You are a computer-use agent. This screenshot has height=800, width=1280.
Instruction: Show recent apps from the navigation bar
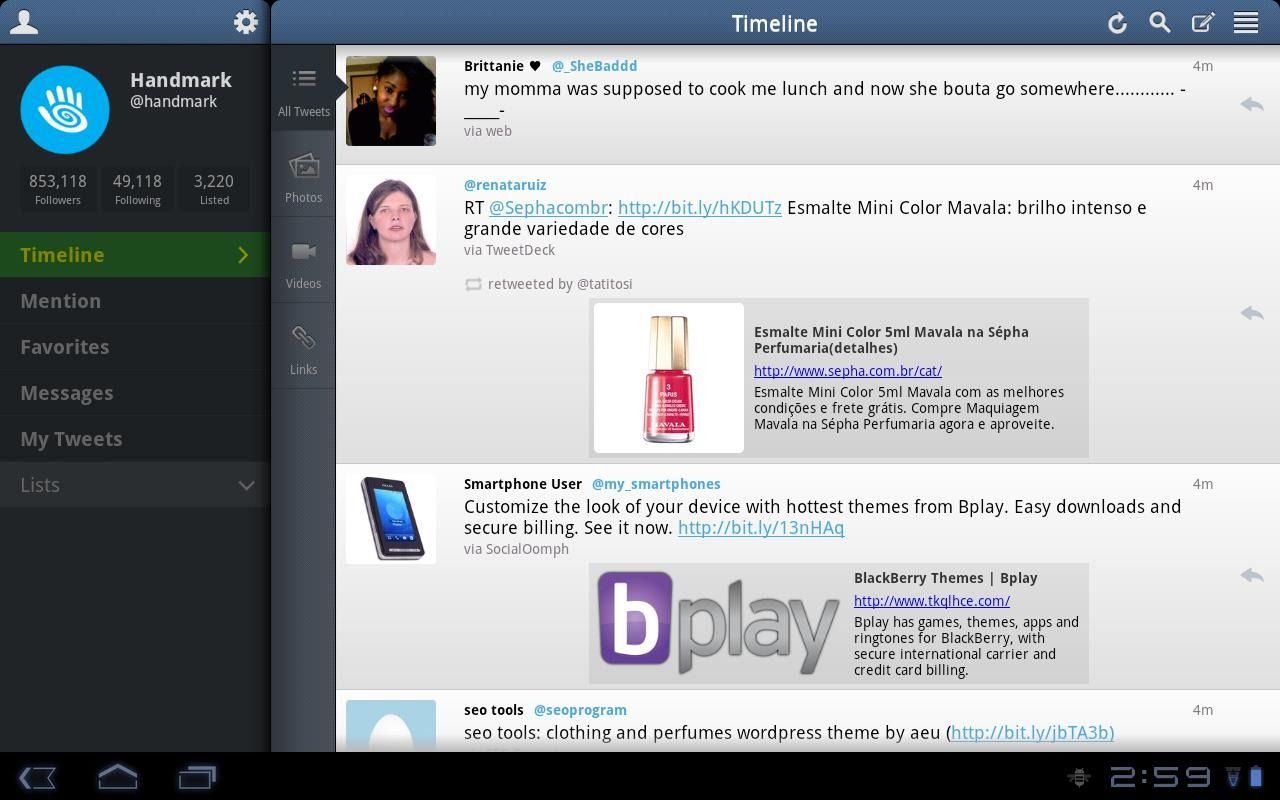tap(196, 776)
